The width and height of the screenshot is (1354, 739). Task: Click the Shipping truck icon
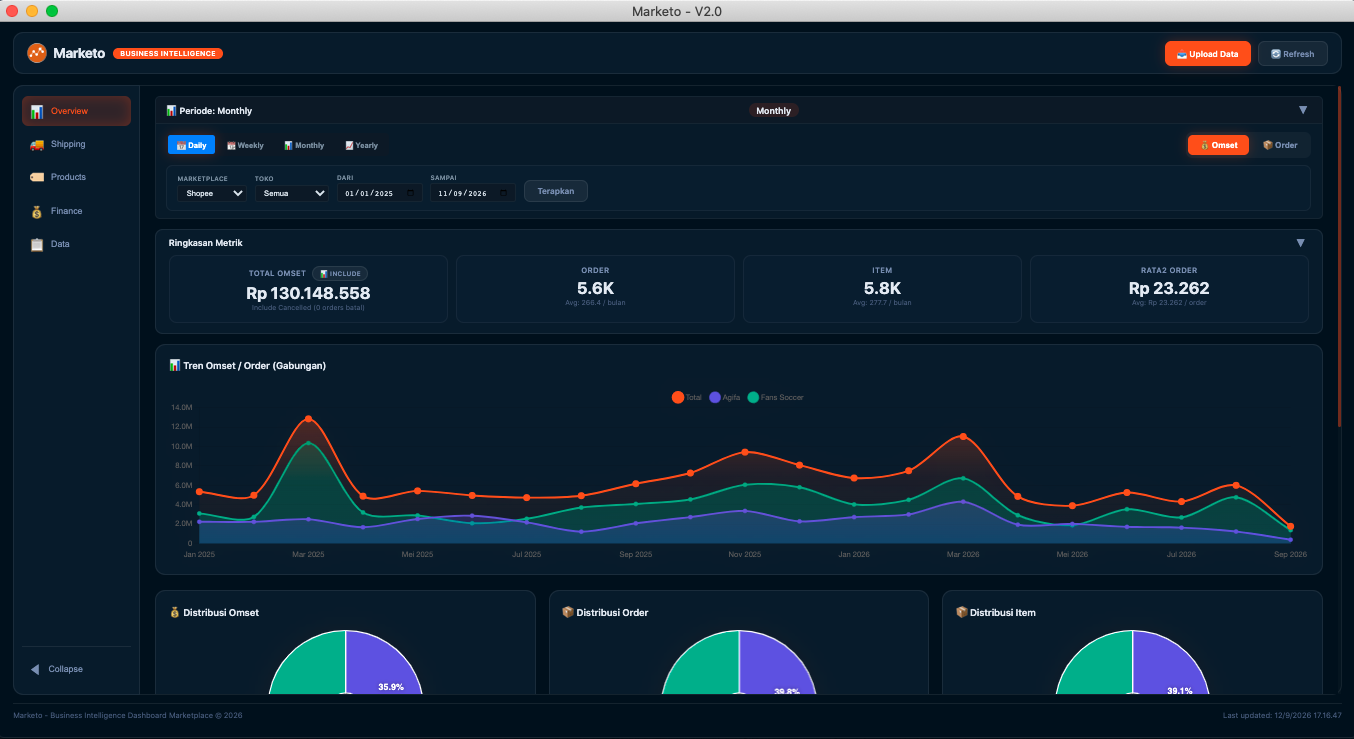tap(37, 144)
